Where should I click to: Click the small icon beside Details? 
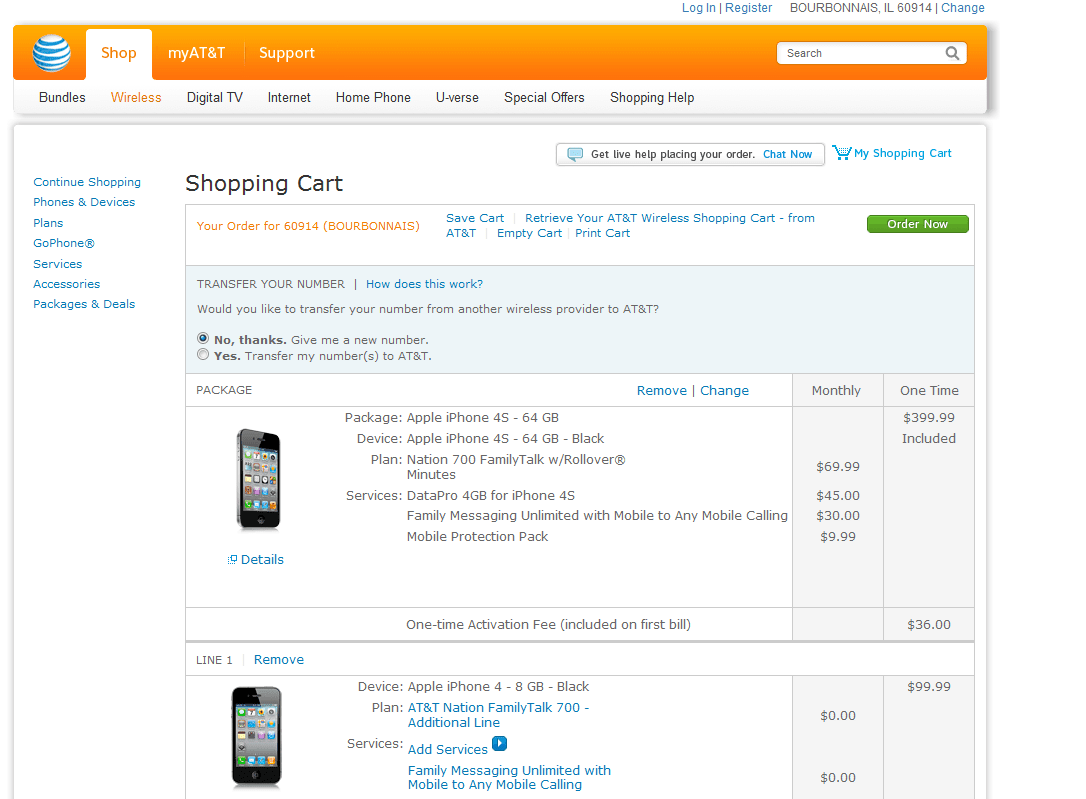233,560
